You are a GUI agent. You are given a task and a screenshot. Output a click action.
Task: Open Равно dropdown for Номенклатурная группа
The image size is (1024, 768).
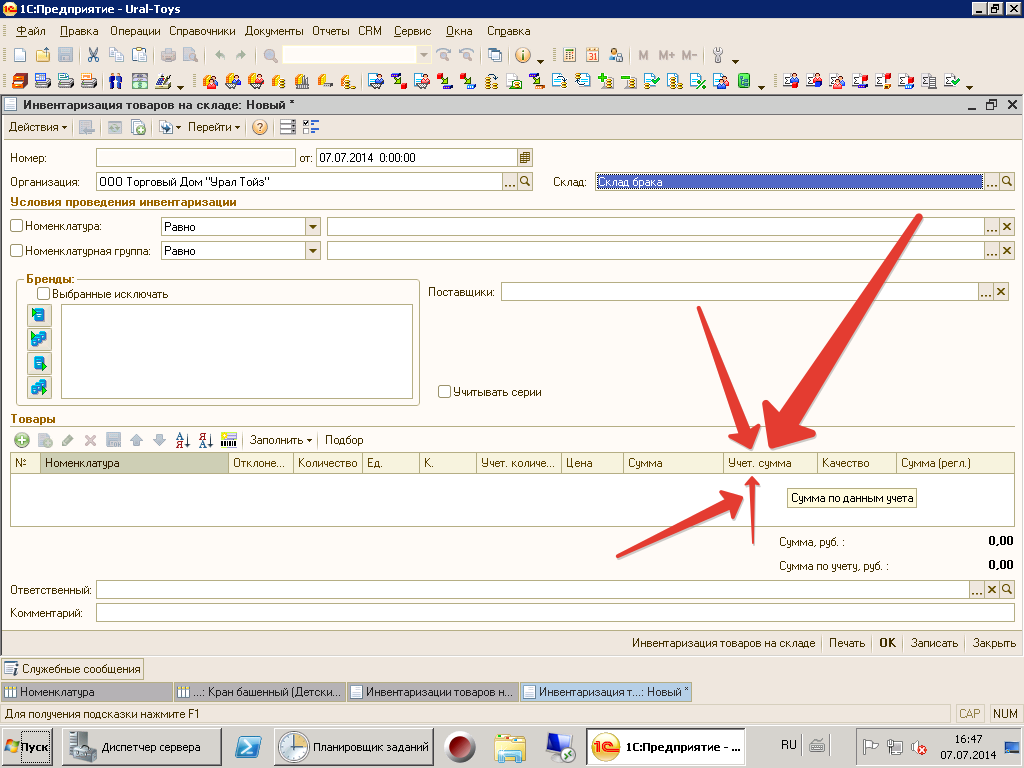coord(313,251)
